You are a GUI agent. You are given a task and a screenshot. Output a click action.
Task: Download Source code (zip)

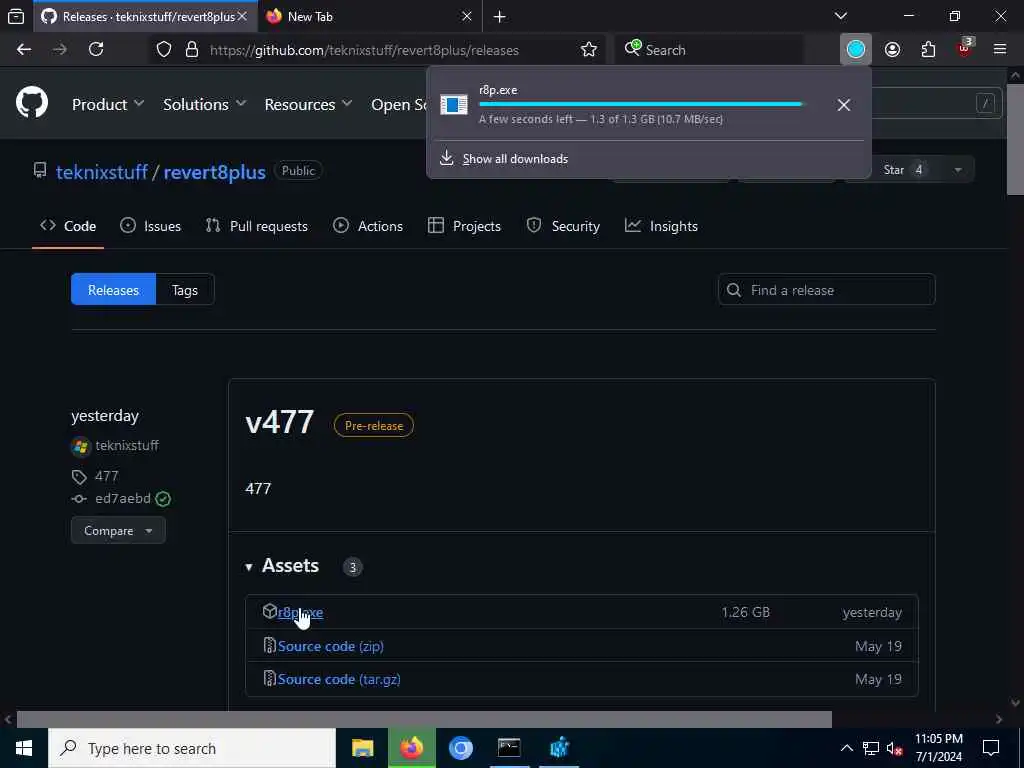pyautogui.click(x=330, y=646)
